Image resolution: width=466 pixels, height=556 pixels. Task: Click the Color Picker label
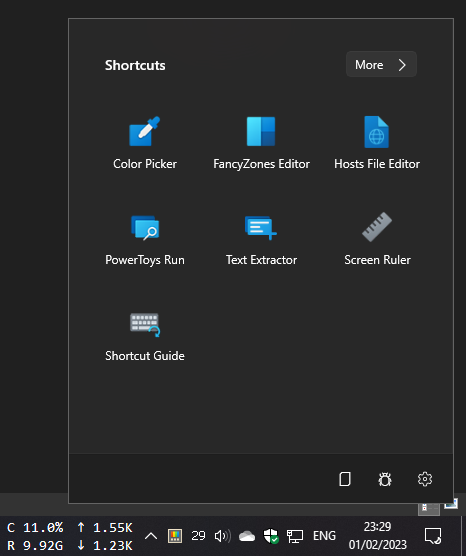(x=145, y=164)
